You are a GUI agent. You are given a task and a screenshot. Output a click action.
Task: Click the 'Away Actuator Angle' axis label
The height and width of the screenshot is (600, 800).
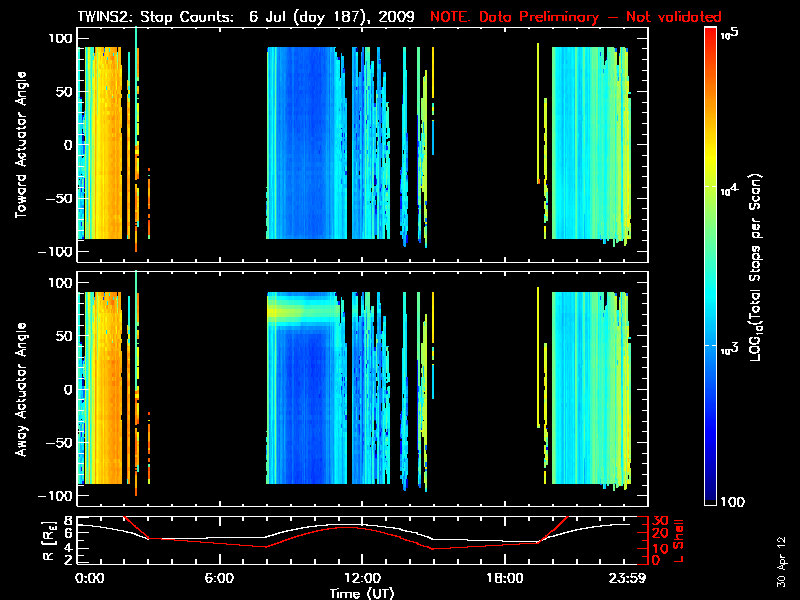[21, 389]
